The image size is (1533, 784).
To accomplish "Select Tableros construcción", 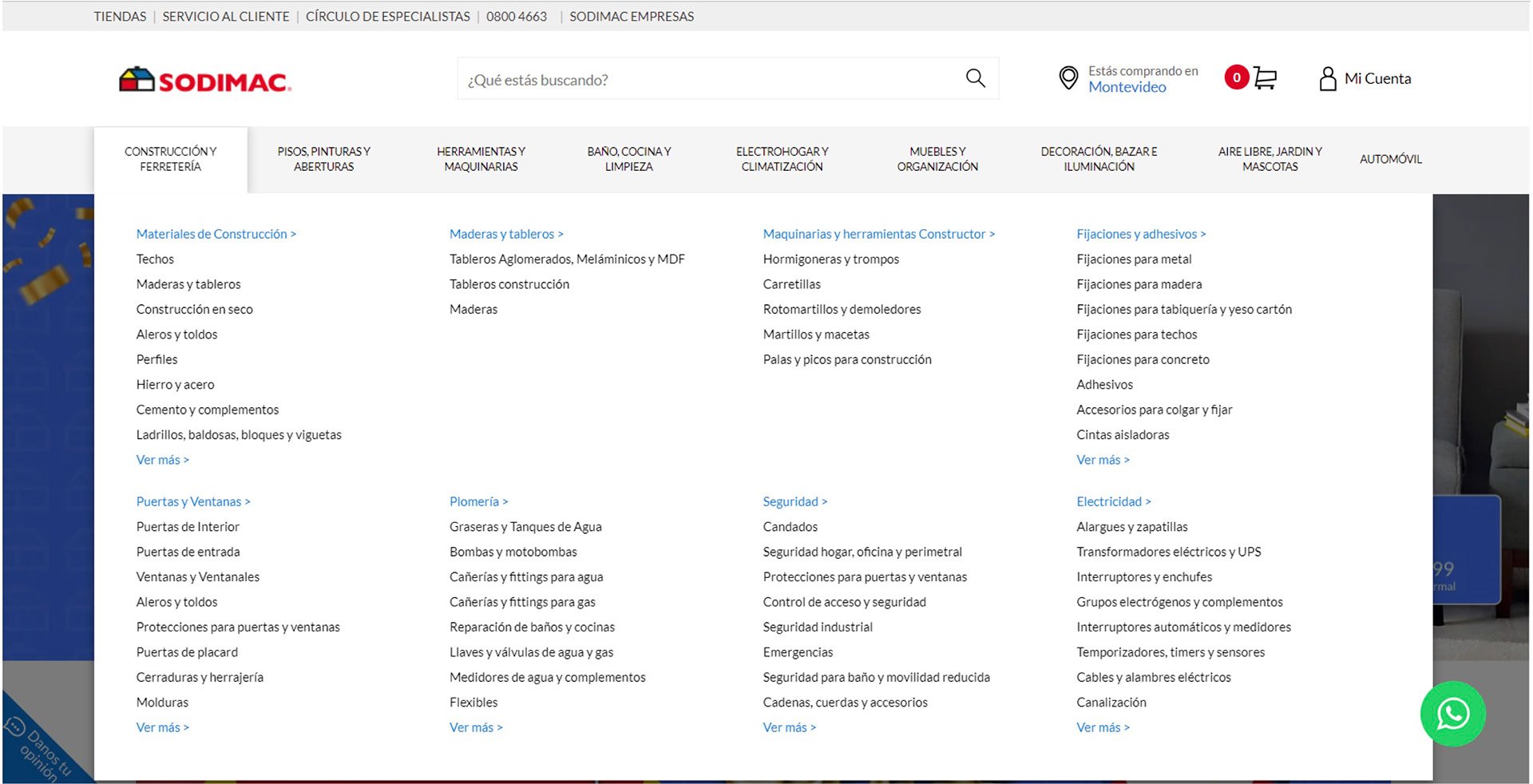I will [509, 284].
